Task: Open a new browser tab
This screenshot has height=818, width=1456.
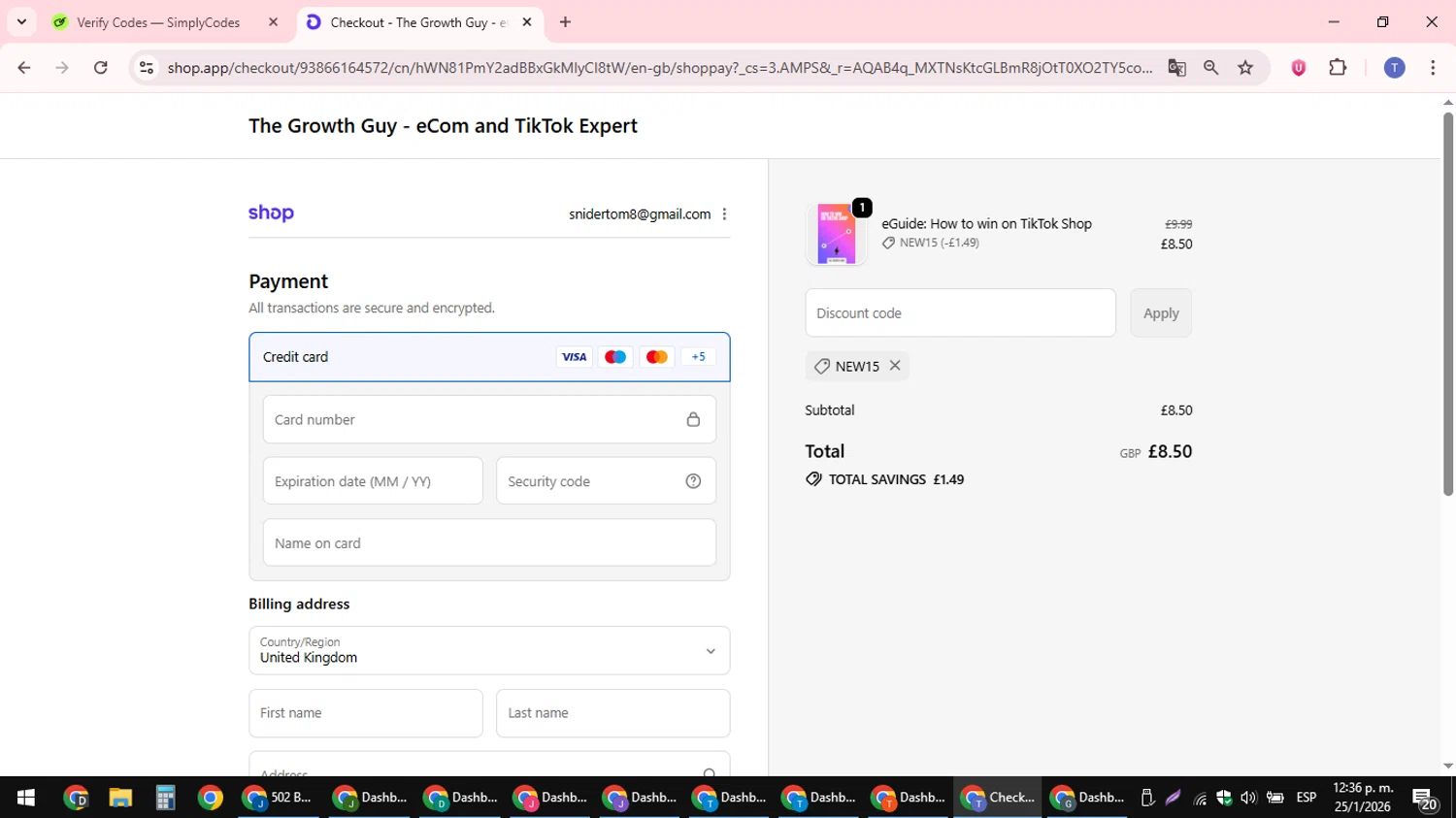Action: 566,22
